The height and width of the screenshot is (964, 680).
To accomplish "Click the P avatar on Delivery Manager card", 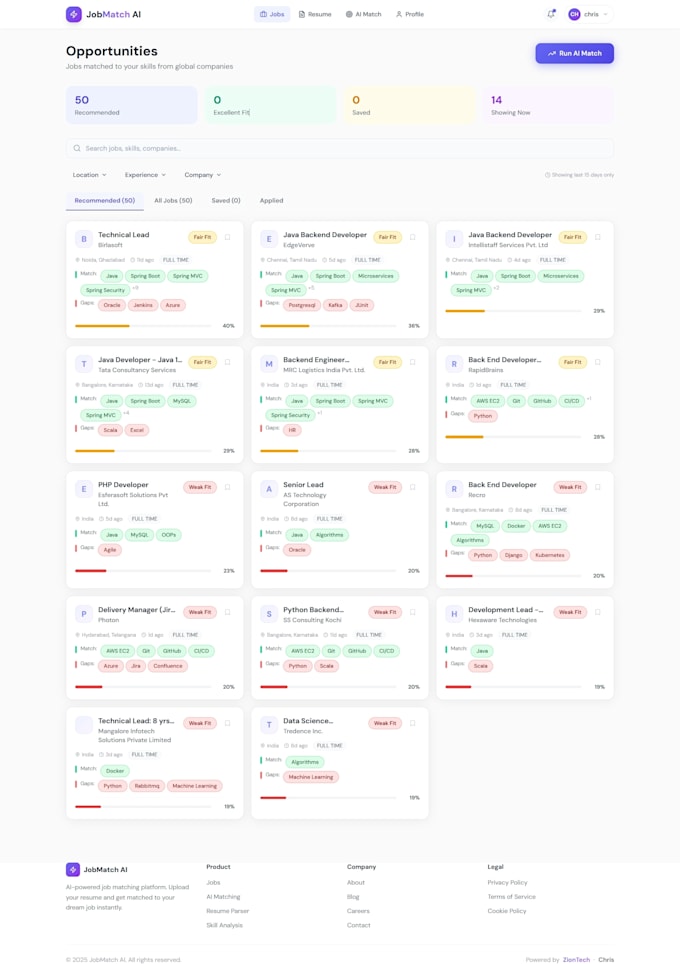I will click(x=84, y=614).
